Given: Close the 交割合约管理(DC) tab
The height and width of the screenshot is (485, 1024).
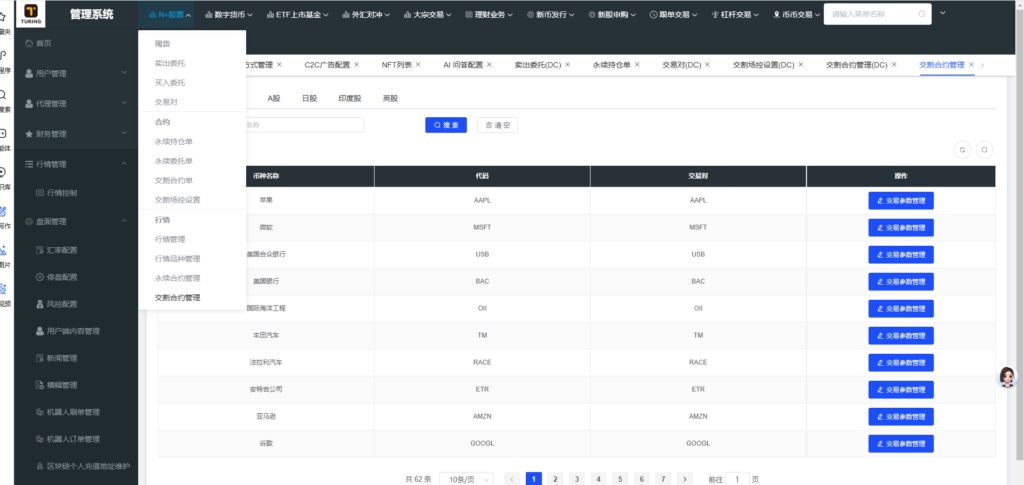Looking at the screenshot, I should tap(895, 65).
